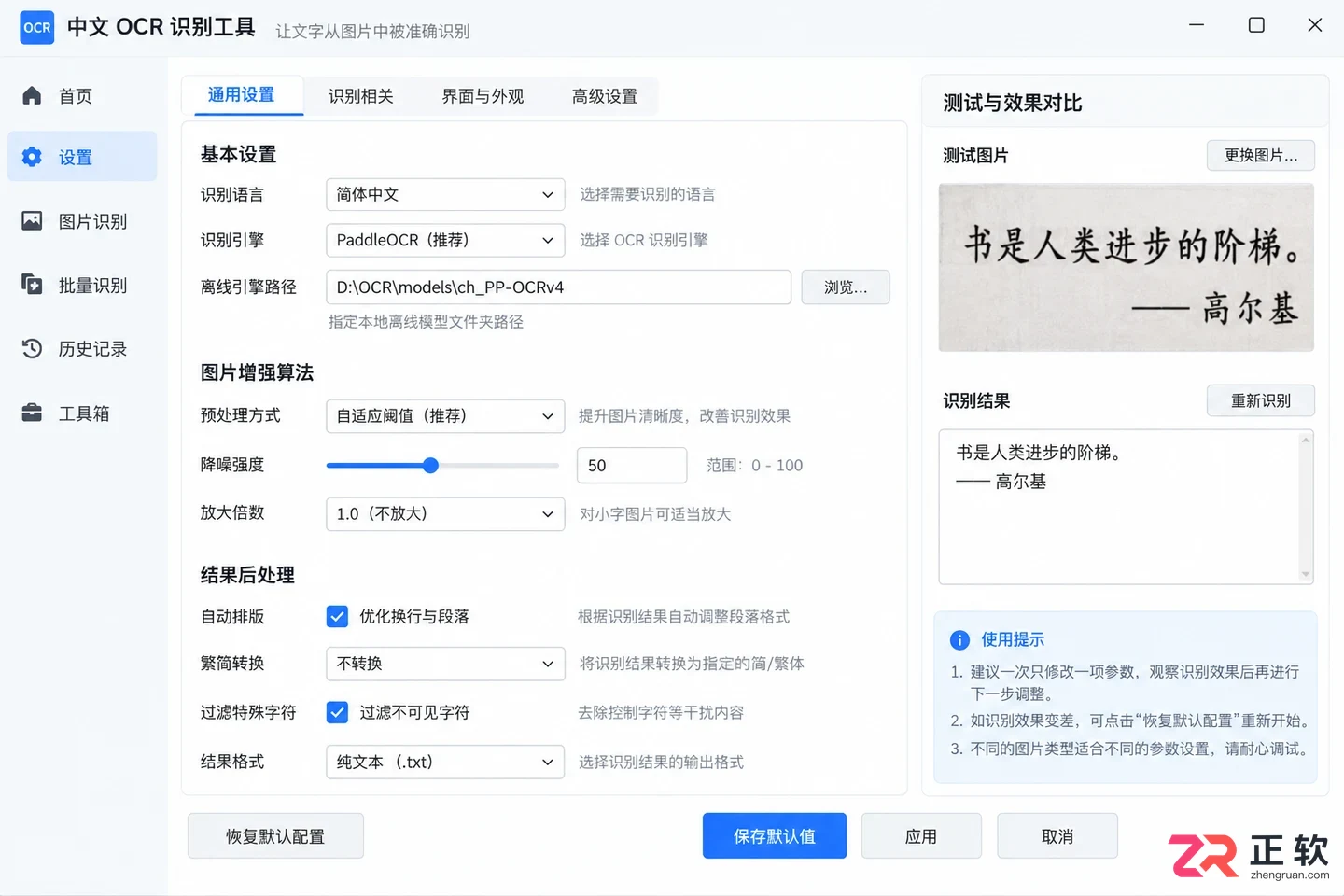Open 工具箱 toolbox icon

pos(32,413)
